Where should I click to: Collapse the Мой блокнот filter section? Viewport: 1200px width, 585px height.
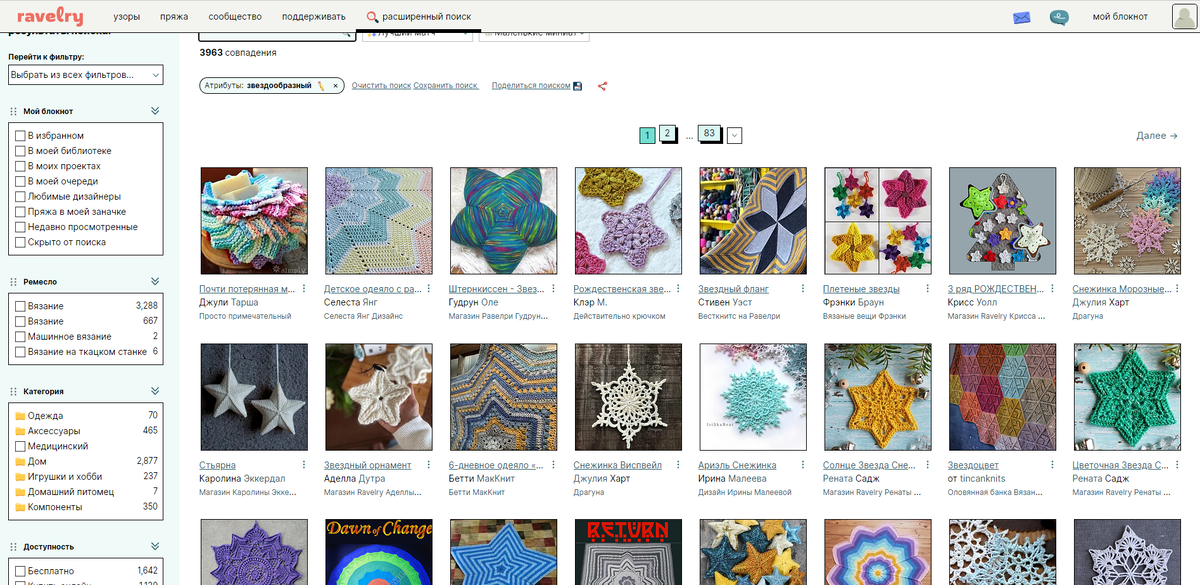click(155, 111)
